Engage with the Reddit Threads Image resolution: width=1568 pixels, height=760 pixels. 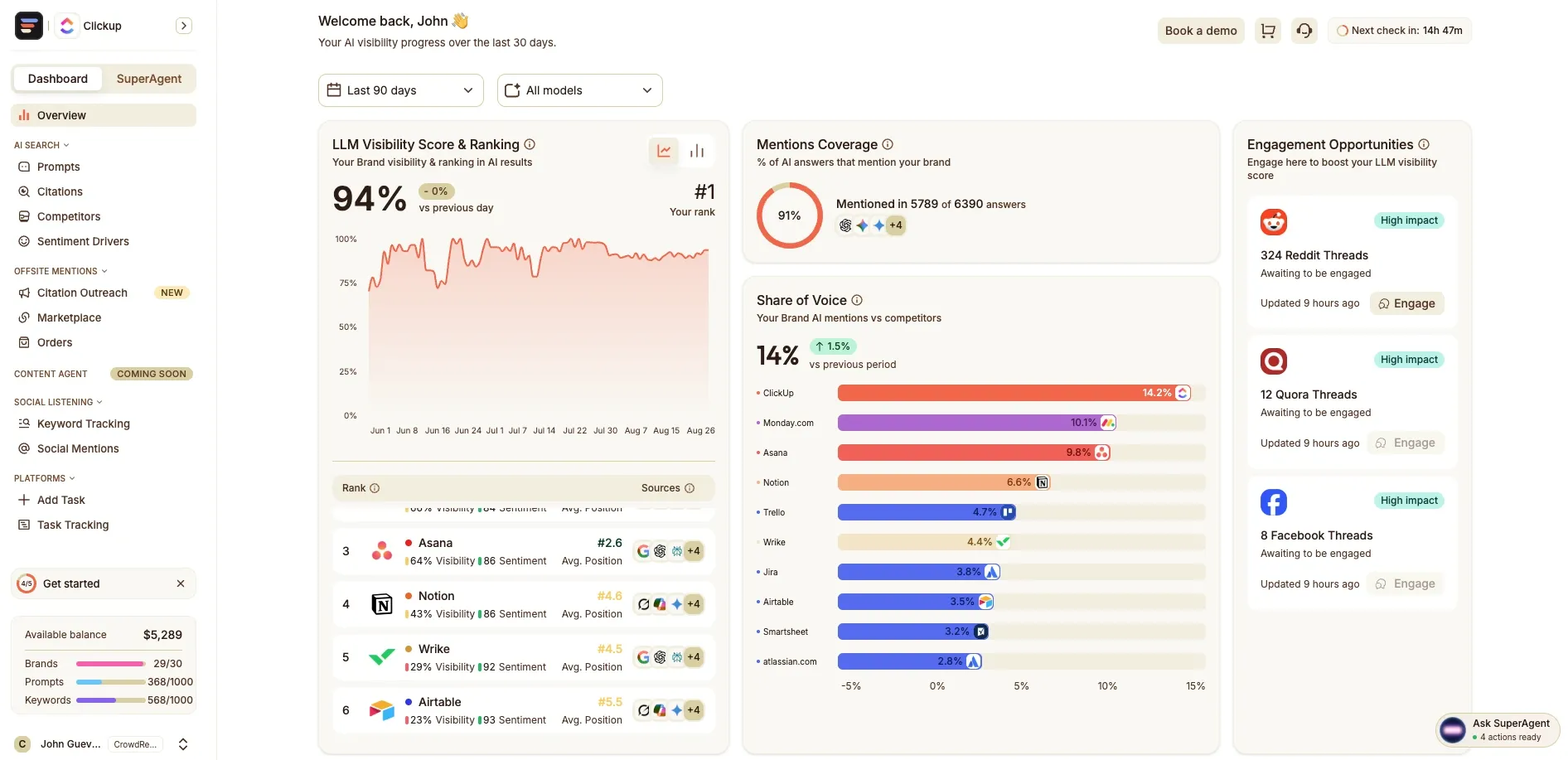(1407, 303)
